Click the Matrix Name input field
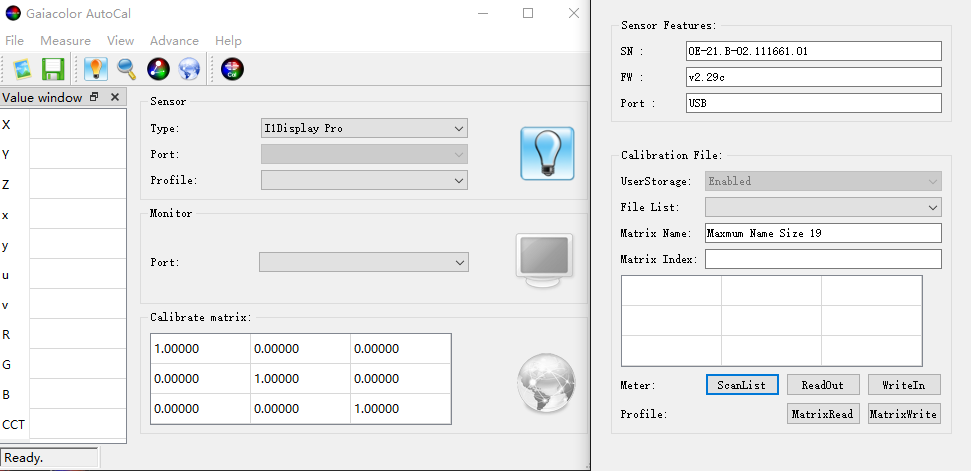The image size is (971, 471). (823, 233)
